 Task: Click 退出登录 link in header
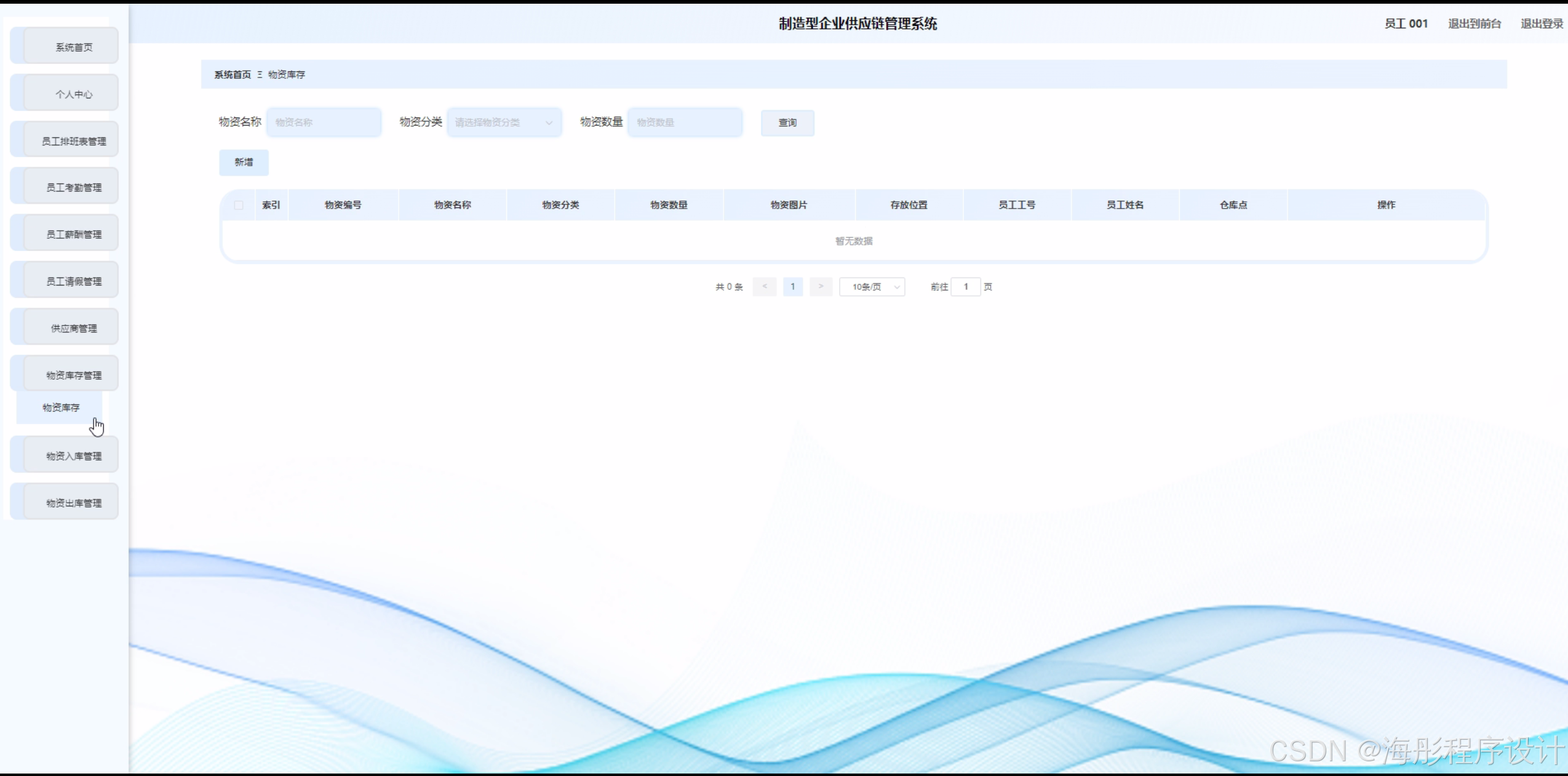pyautogui.click(x=1541, y=24)
